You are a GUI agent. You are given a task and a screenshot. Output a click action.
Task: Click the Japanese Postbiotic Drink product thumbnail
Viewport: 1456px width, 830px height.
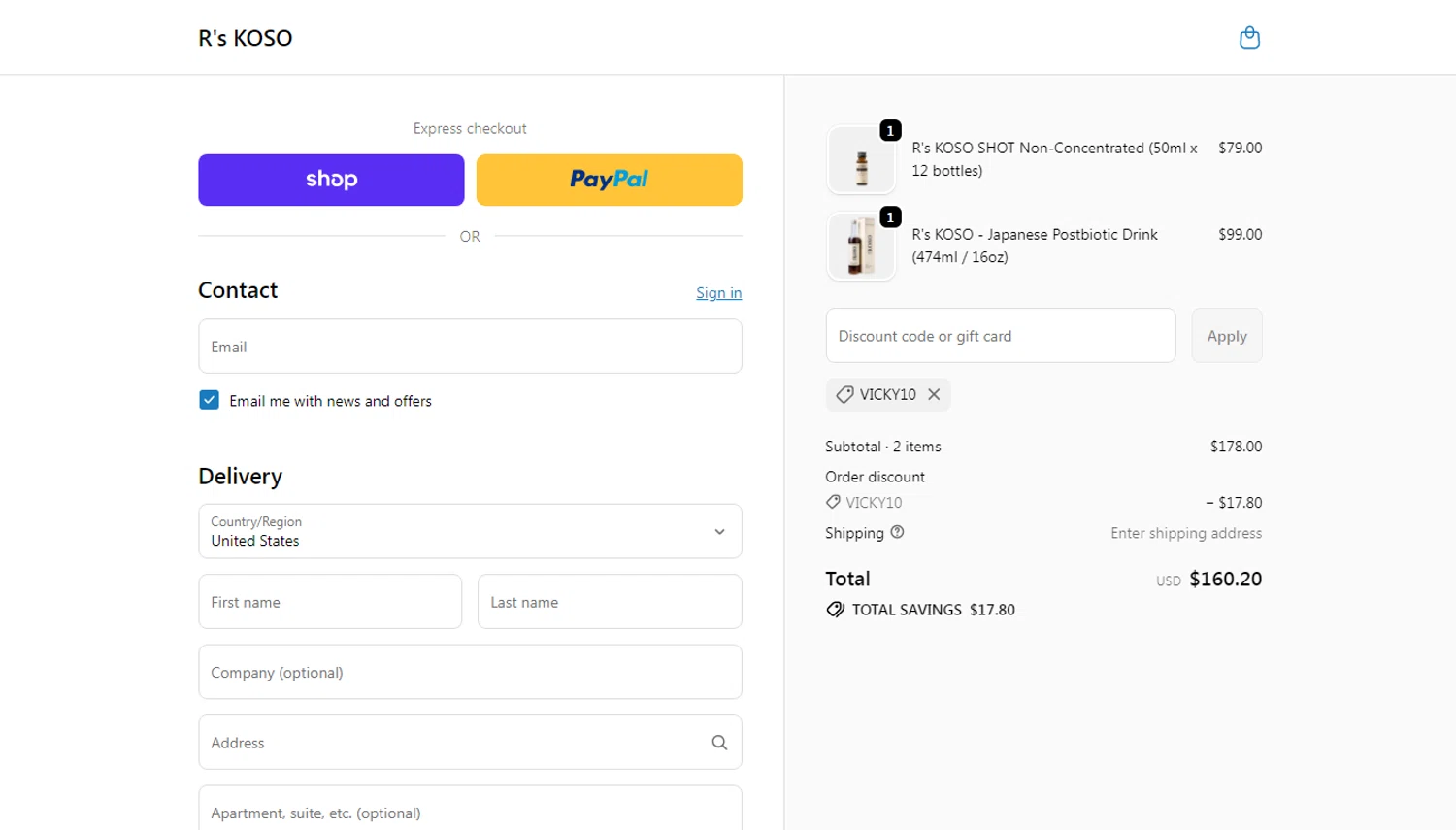coord(861,247)
